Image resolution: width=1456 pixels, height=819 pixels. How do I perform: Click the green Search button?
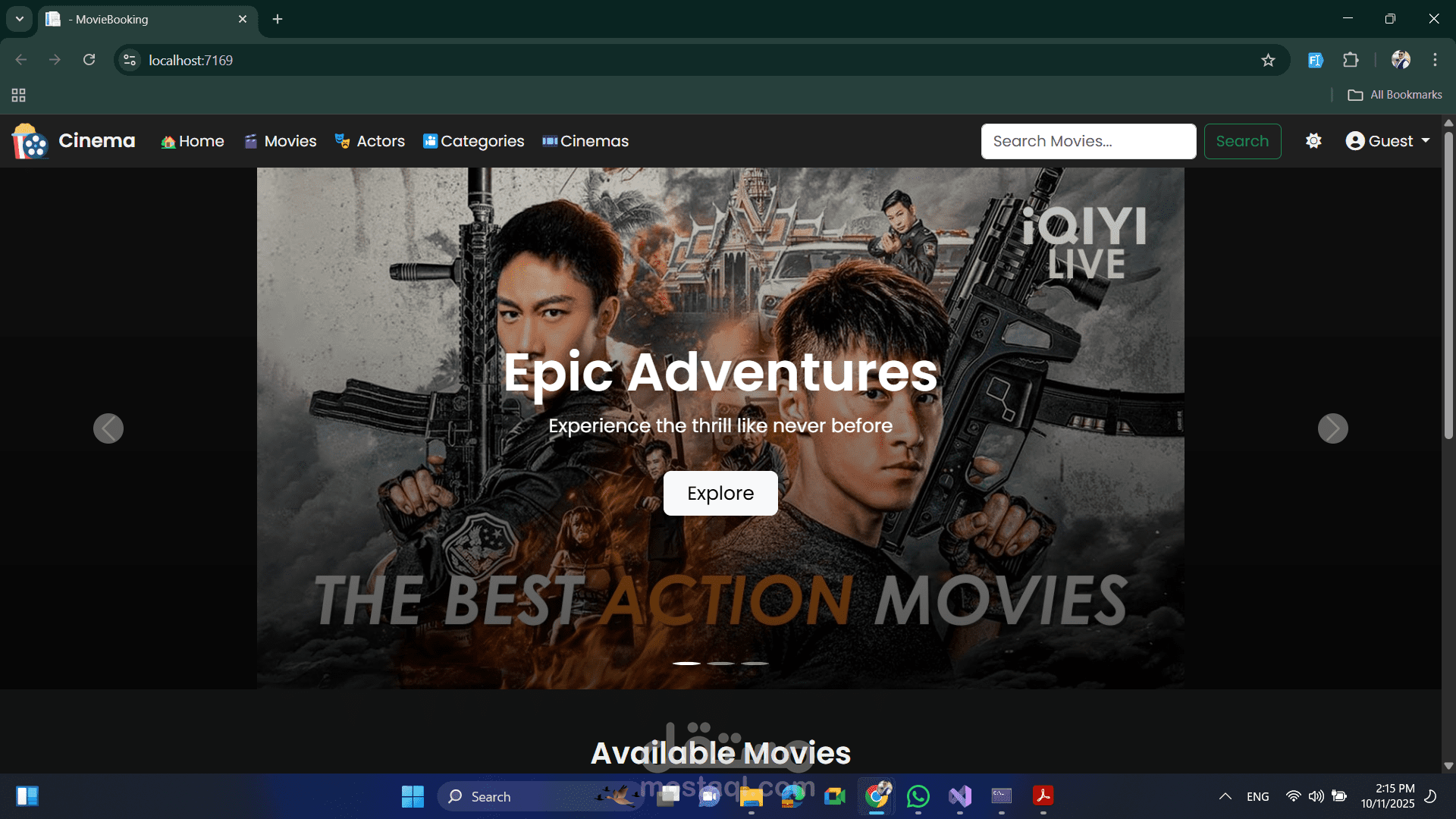(x=1242, y=141)
